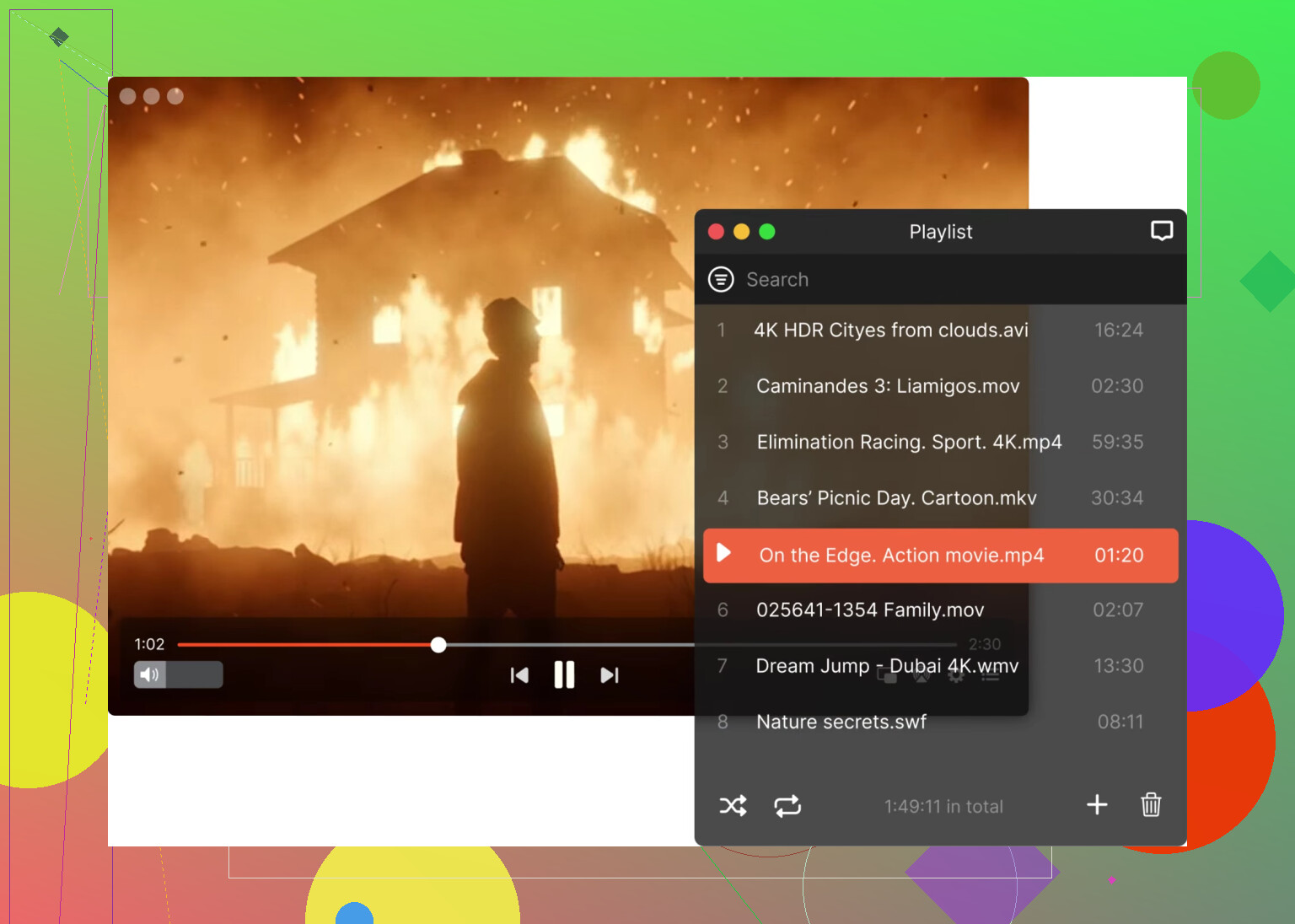This screenshot has height=924, width=1295.
Task: Add a new file to playlist
Action: (x=1097, y=805)
